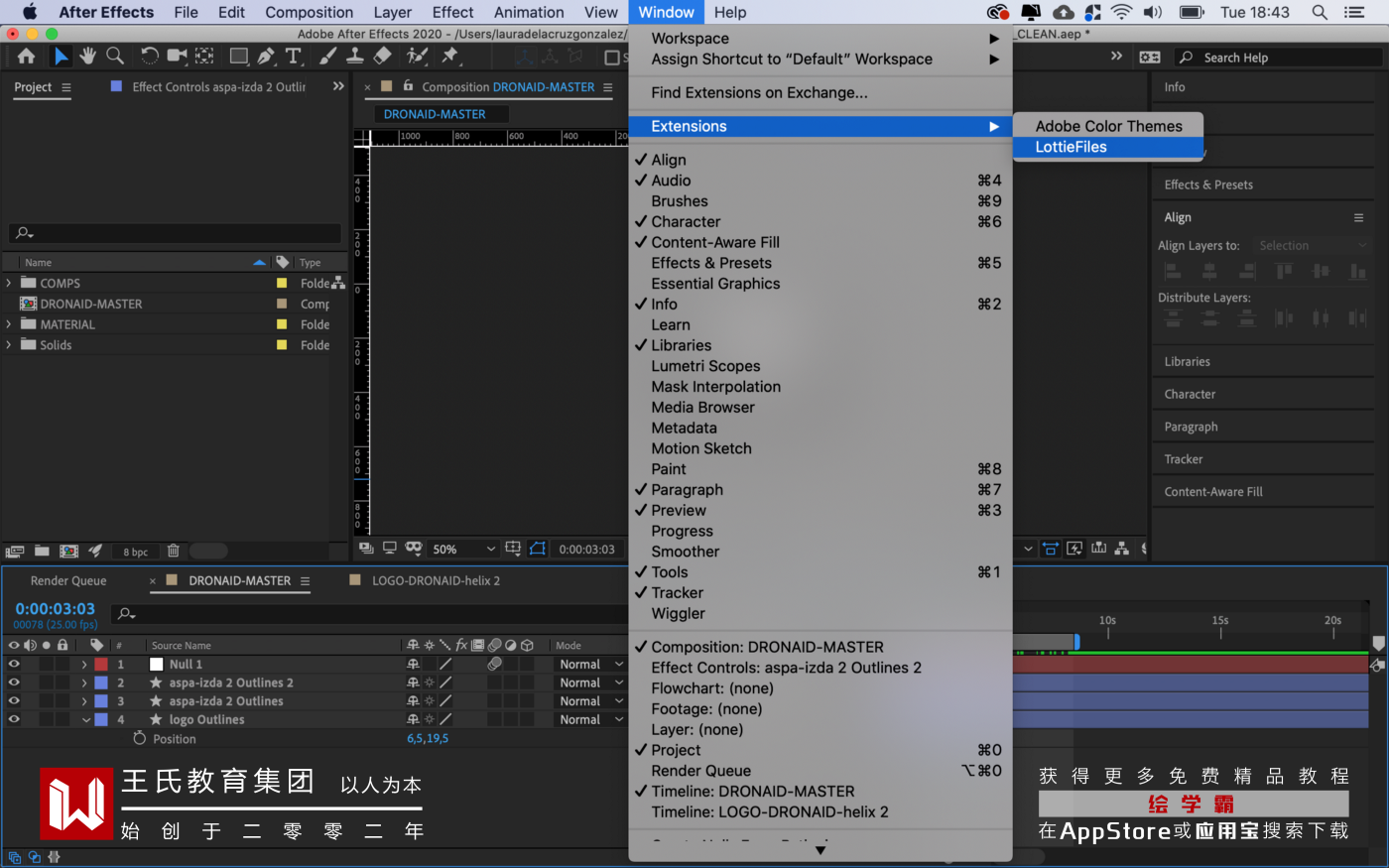Screen dimensions: 1389x868
Task: Select the Hand tool
Action: click(x=88, y=56)
